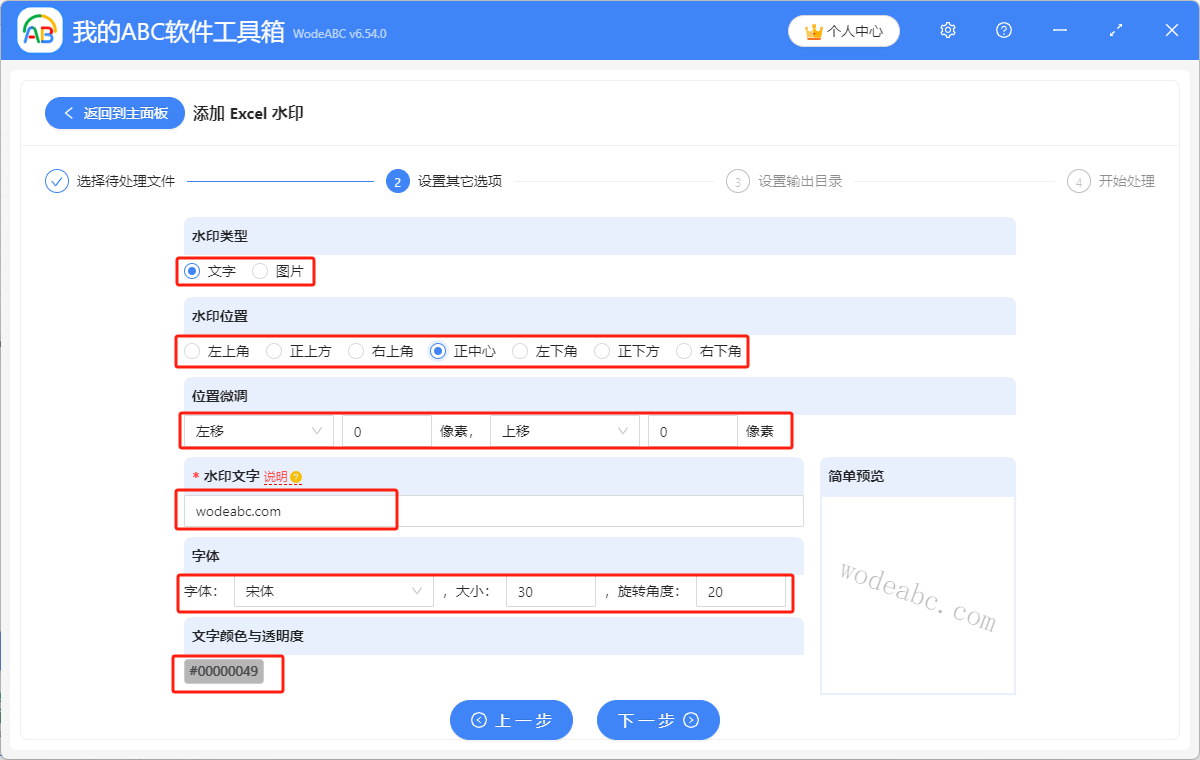
Task: Click the AB logo in the title bar
Action: pyautogui.click(x=39, y=30)
